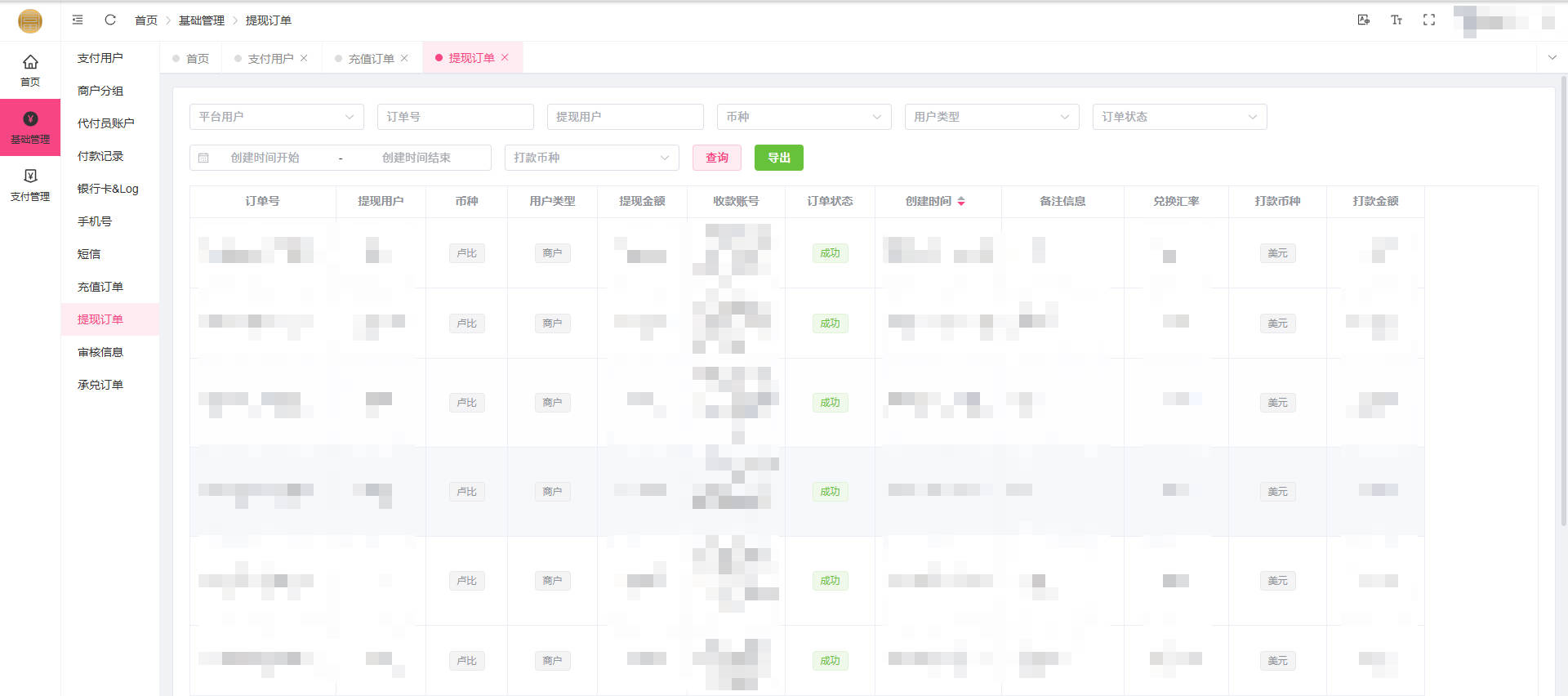Collapse the sidebar with the menu fold icon
The height and width of the screenshot is (696, 1568).
(x=78, y=20)
